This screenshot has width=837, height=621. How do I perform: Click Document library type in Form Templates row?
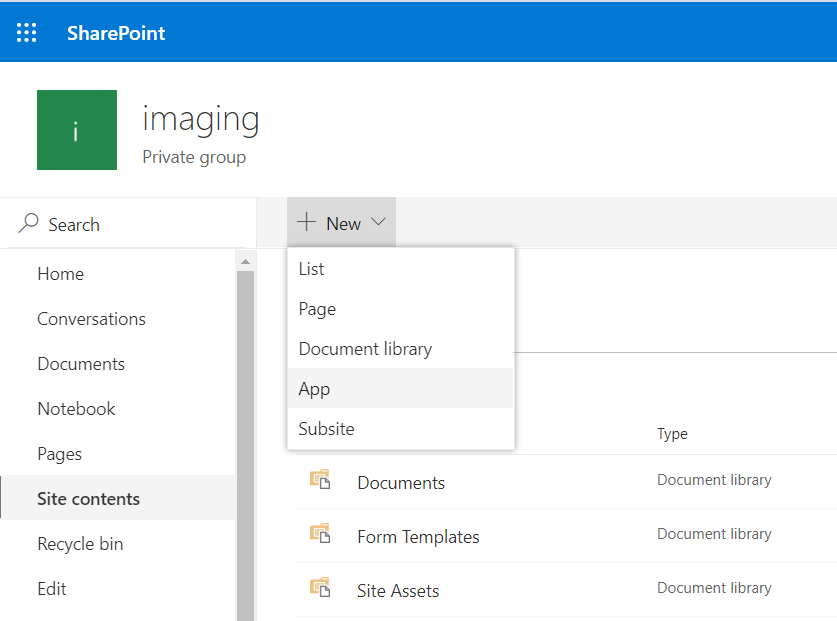click(x=714, y=534)
